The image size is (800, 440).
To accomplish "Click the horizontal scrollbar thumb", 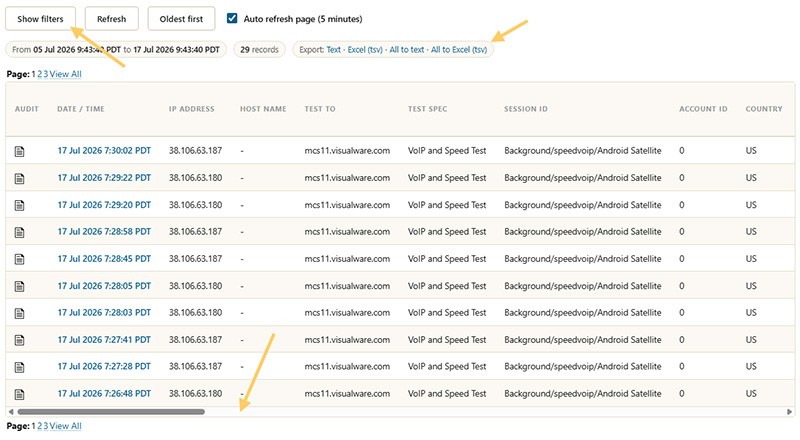I will pos(111,411).
